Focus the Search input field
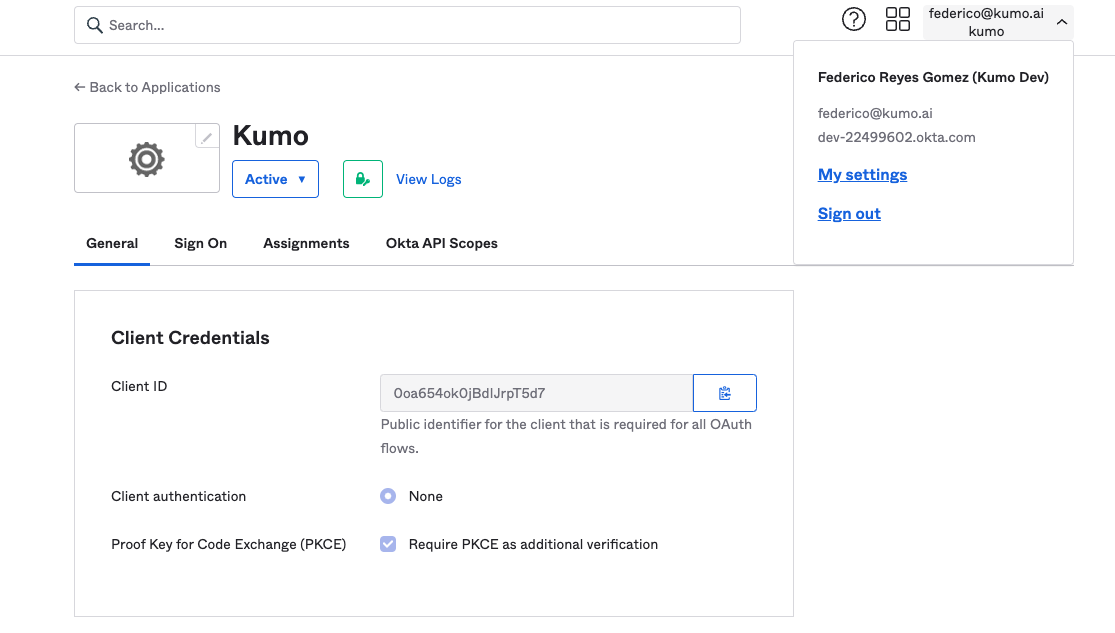The width and height of the screenshot is (1115, 633). point(407,26)
